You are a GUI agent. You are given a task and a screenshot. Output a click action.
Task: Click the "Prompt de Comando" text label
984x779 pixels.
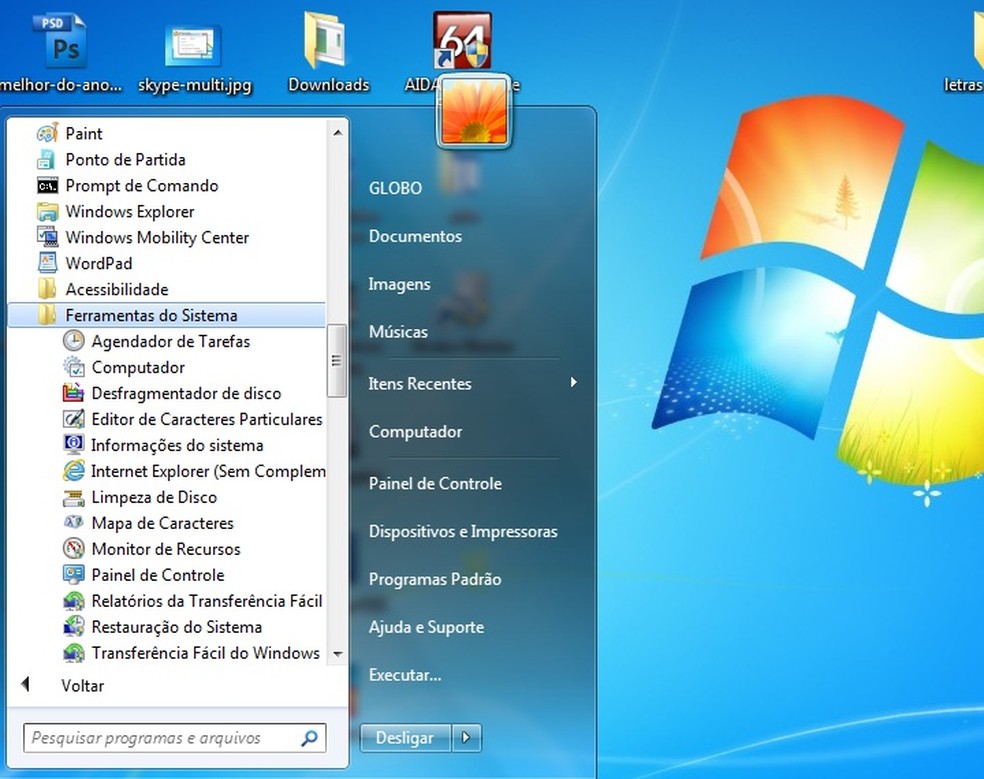tap(142, 186)
